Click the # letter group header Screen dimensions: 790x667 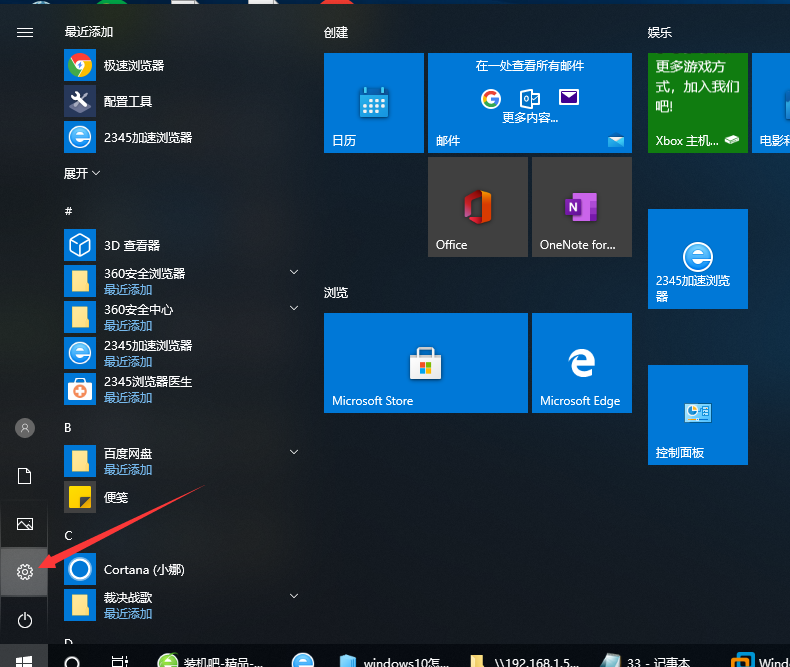pyautogui.click(x=69, y=211)
